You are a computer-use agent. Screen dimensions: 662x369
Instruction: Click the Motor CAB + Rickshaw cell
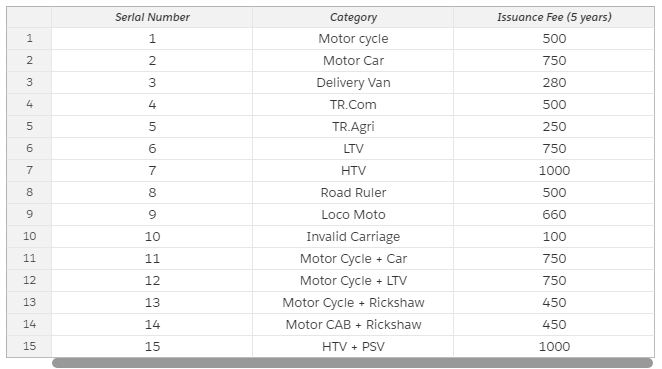(x=353, y=324)
